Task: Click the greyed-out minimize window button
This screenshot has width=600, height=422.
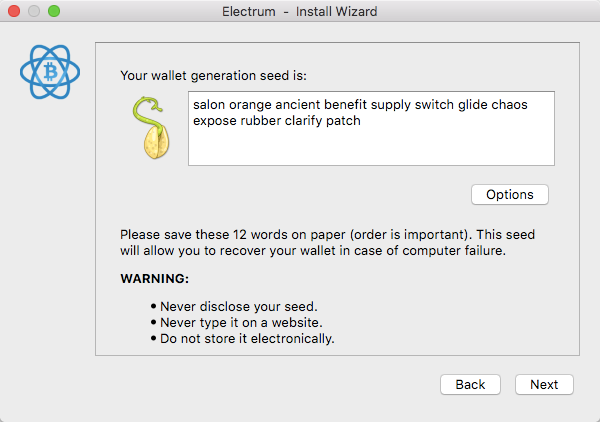Action: (x=34, y=11)
